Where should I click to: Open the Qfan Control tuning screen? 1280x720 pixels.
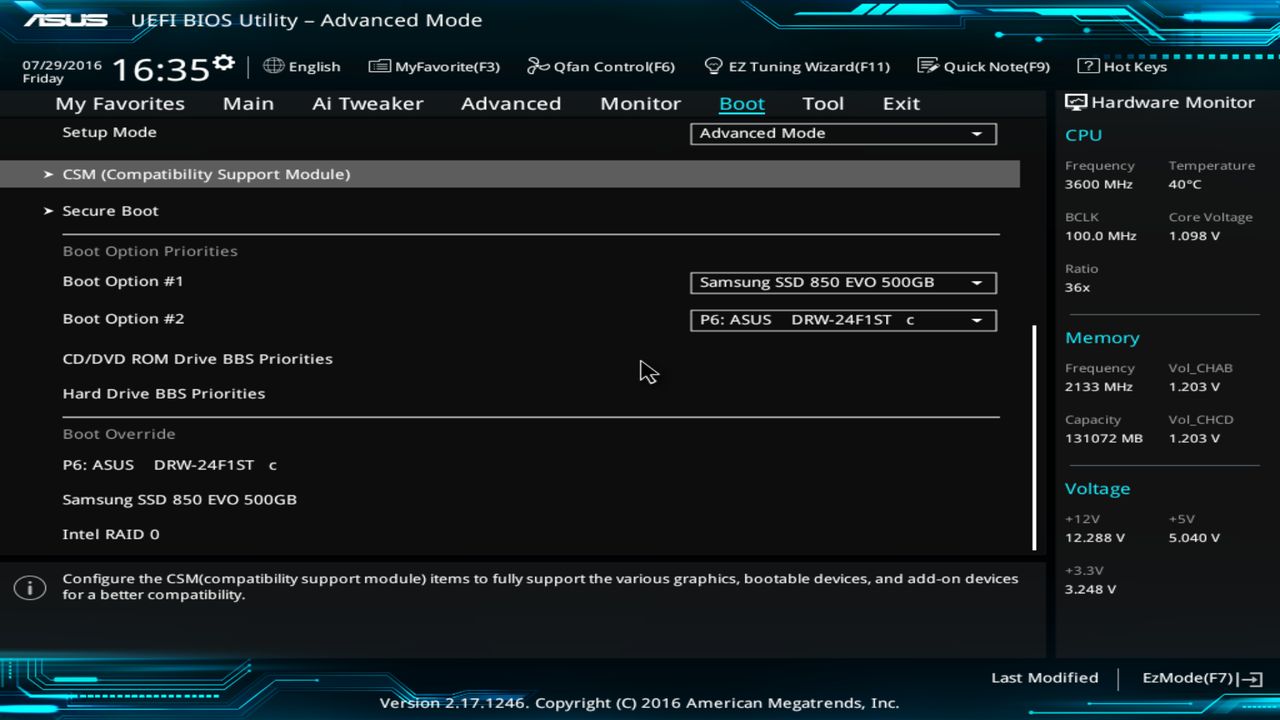600,66
